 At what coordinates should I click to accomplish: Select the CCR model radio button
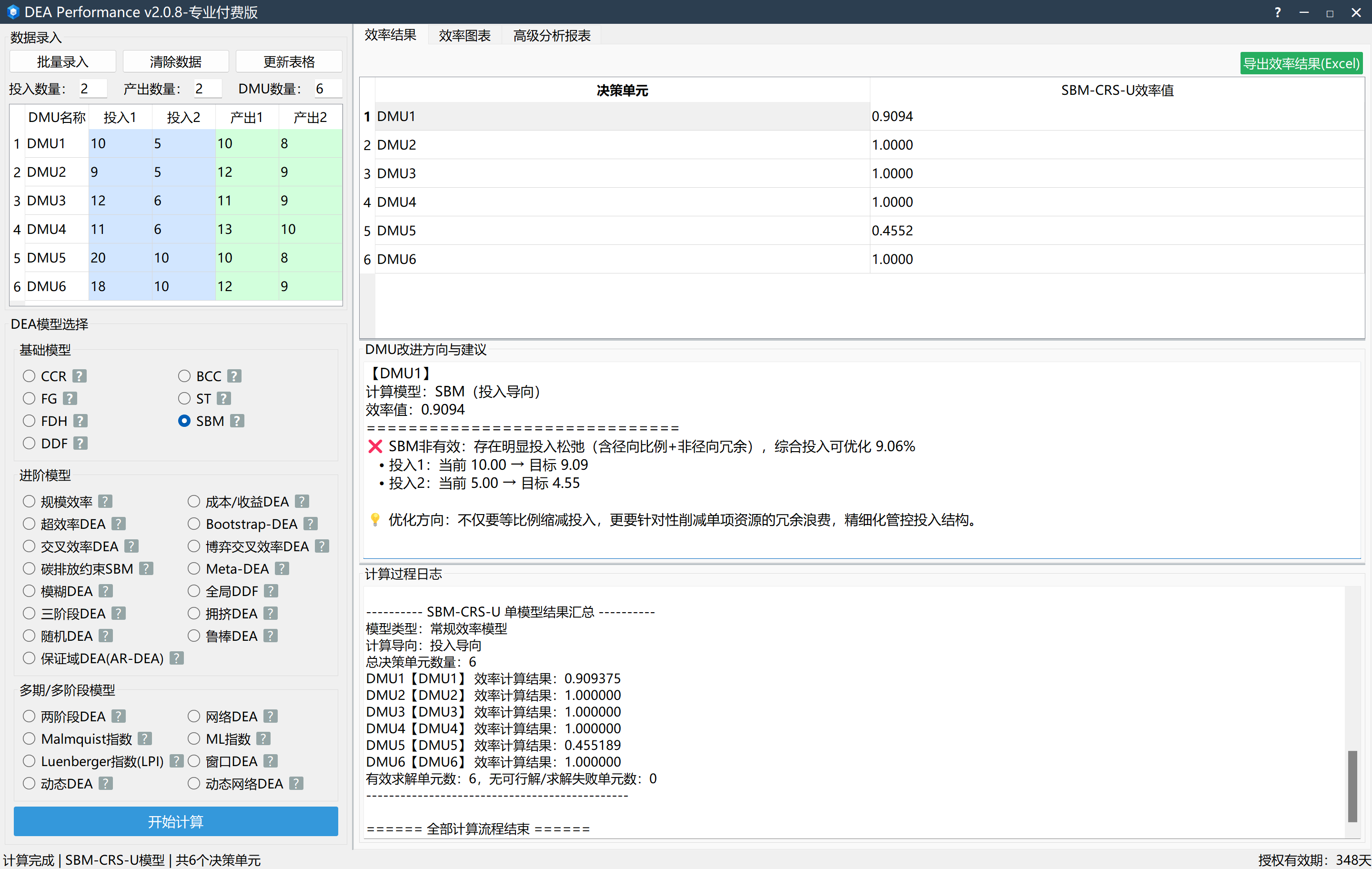coord(29,376)
